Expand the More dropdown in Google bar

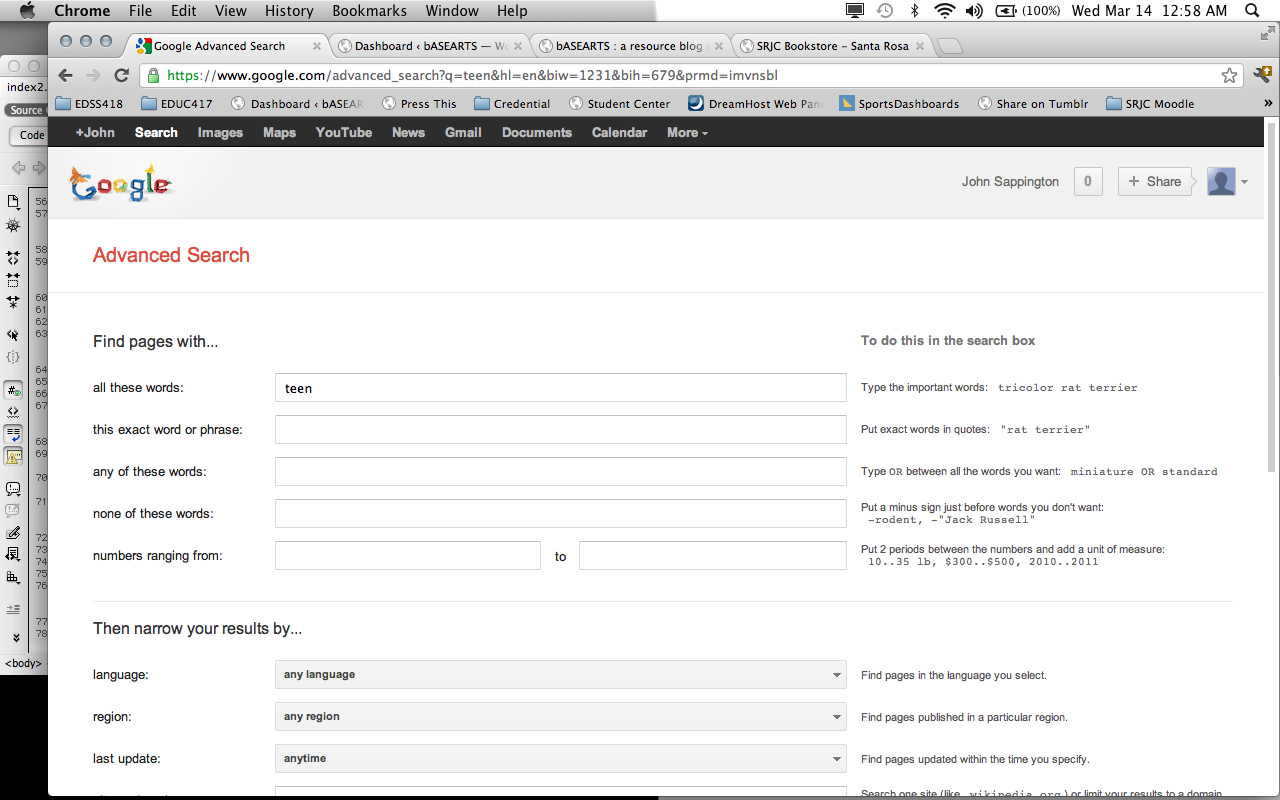[x=687, y=132]
